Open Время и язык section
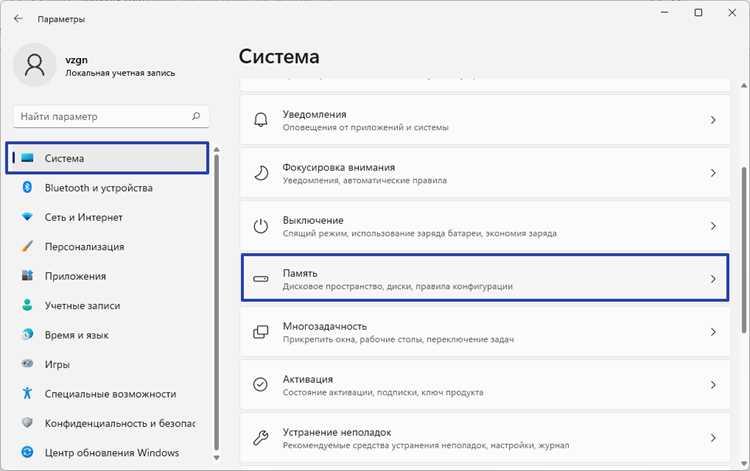 coord(108,335)
